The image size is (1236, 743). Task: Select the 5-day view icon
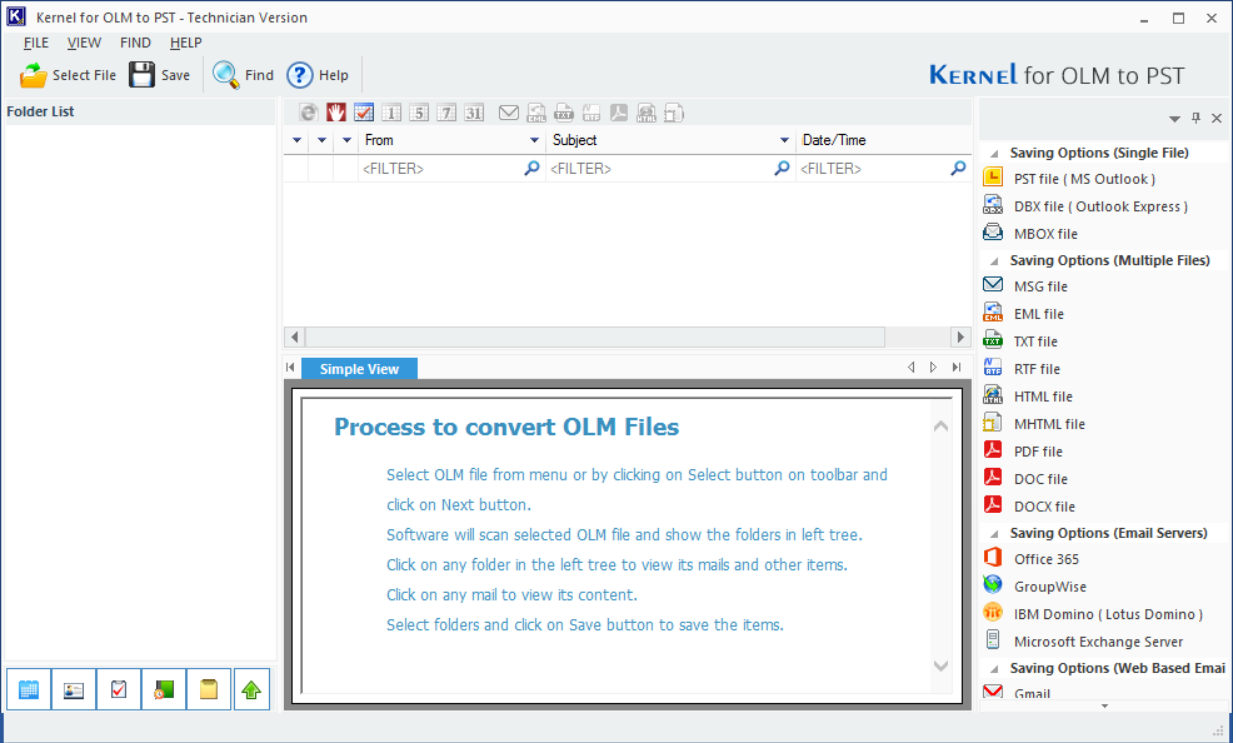pos(419,113)
